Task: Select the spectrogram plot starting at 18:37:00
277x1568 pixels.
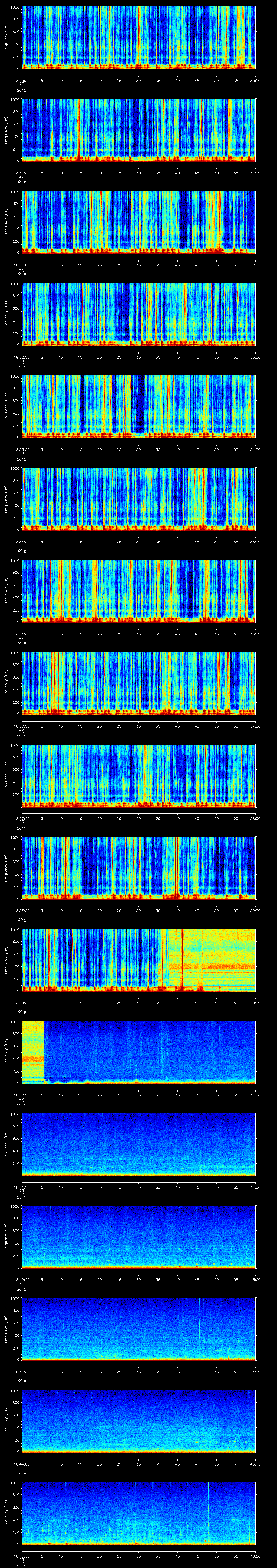Action: tap(138, 776)
